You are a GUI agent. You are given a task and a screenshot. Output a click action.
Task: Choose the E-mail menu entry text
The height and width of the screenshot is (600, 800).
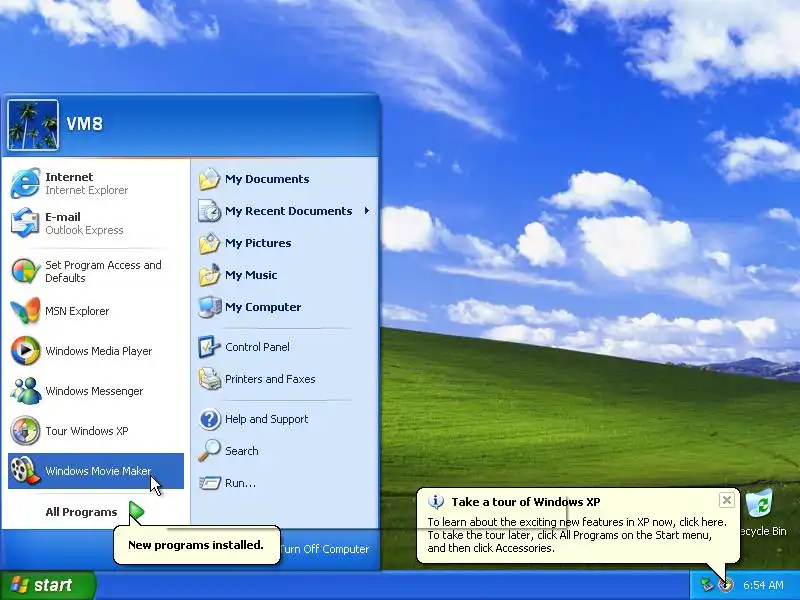(63, 217)
